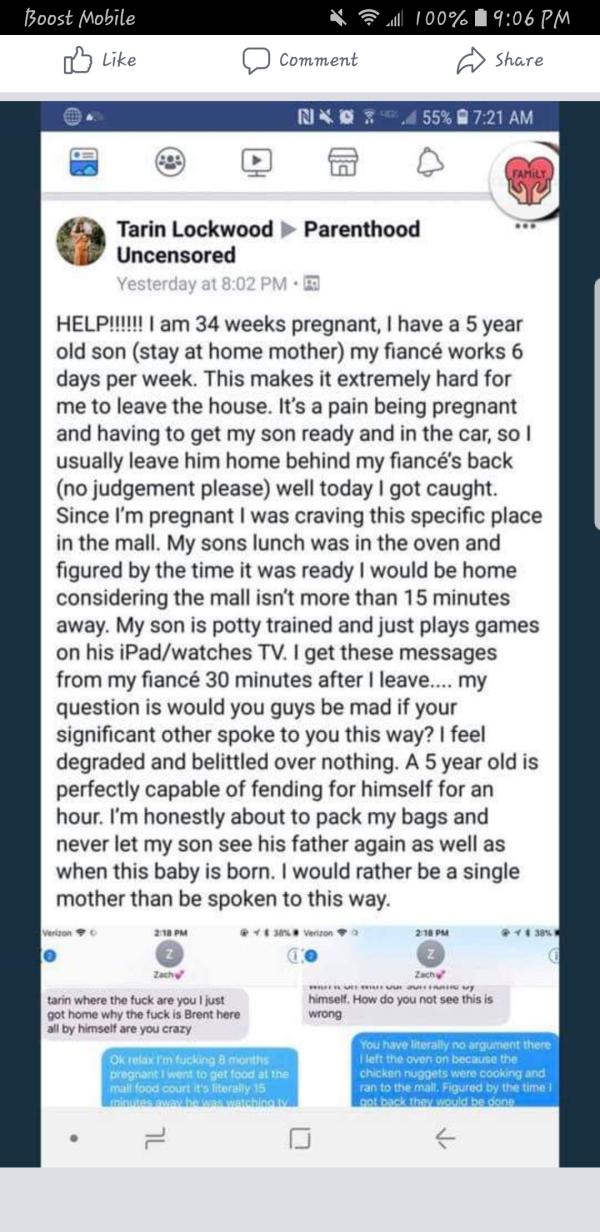Tap the Yesterday at 8:02 PM timestamp

tap(204, 283)
